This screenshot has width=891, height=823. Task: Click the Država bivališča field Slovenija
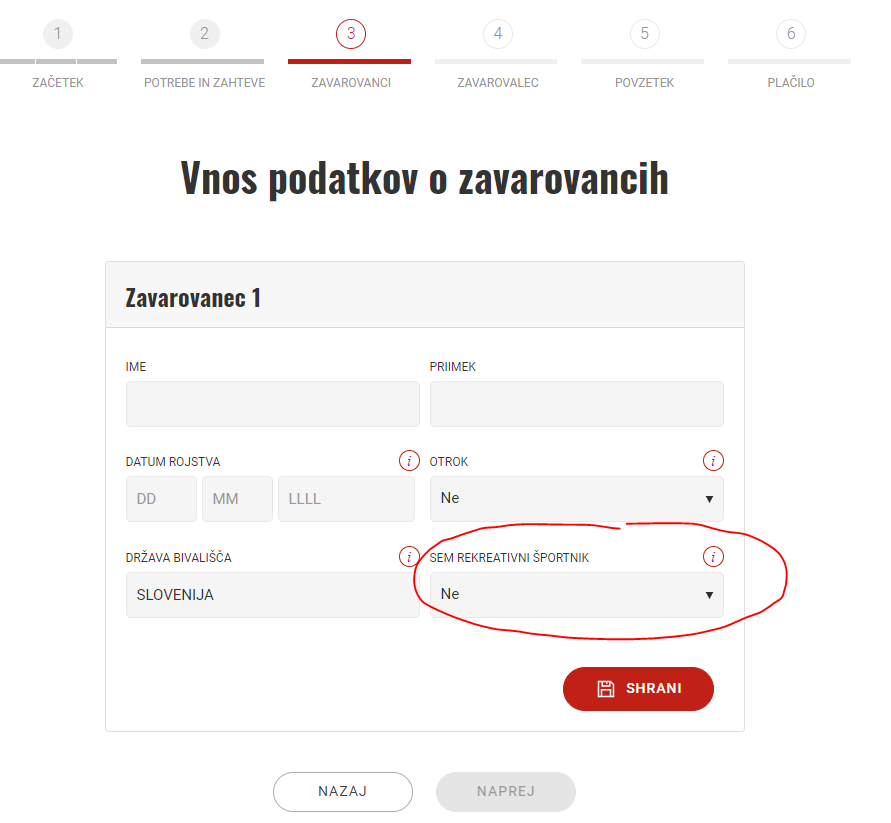pyautogui.click(x=273, y=595)
